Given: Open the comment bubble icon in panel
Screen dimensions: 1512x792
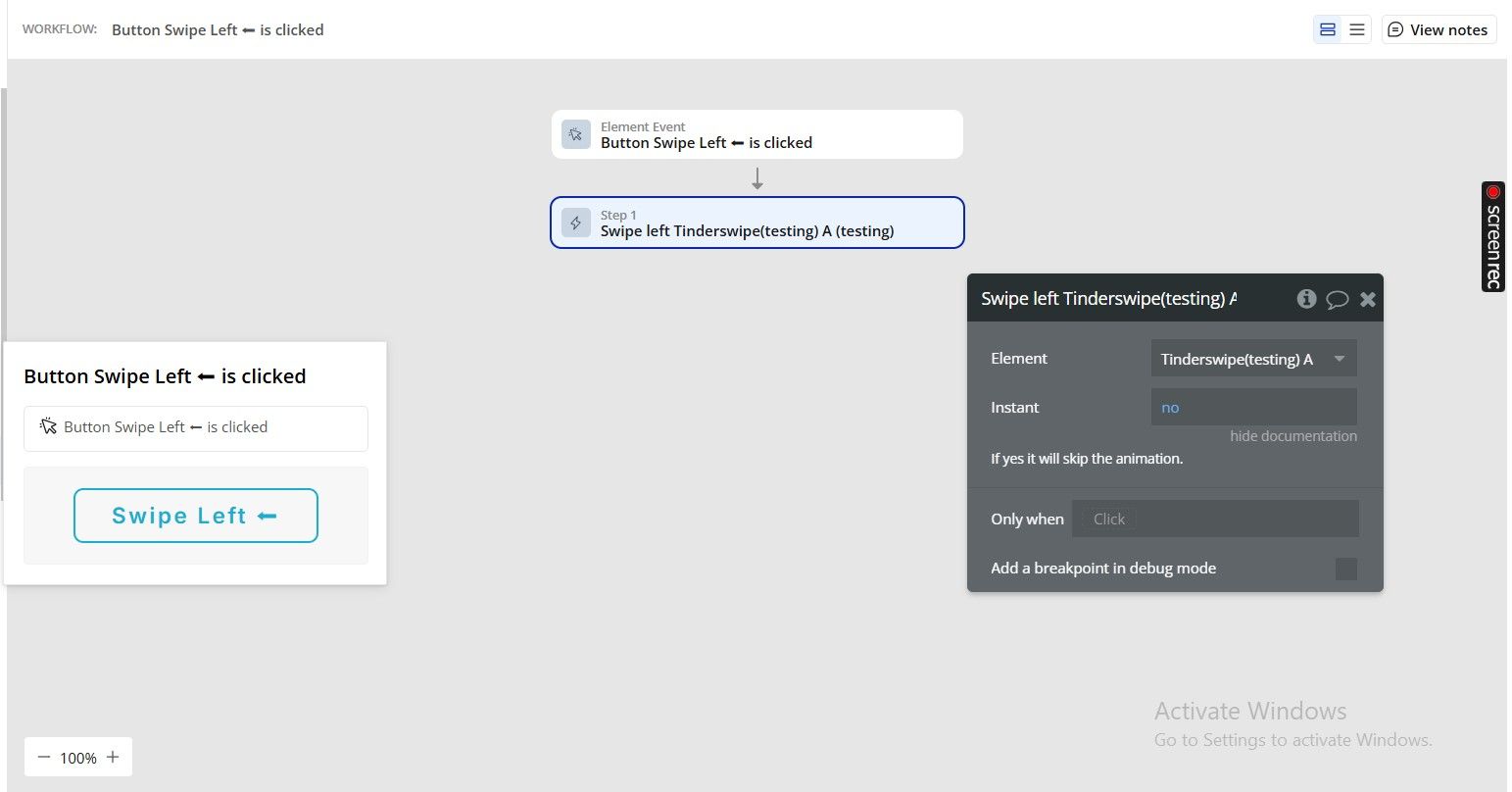Looking at the screenshot, I should click(x=1337, y=300).
